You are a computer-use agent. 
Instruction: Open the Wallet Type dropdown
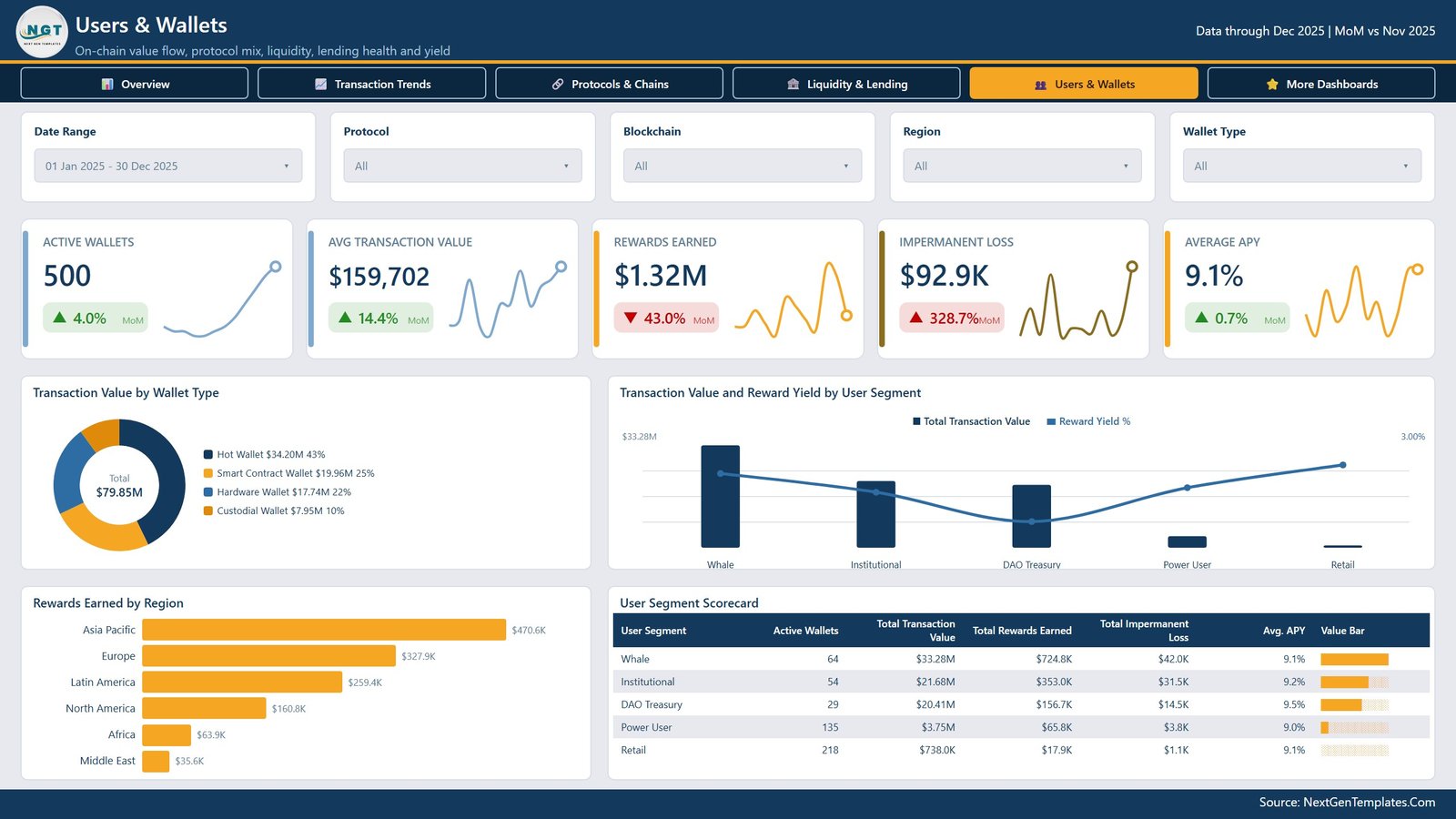[1302, 166]
